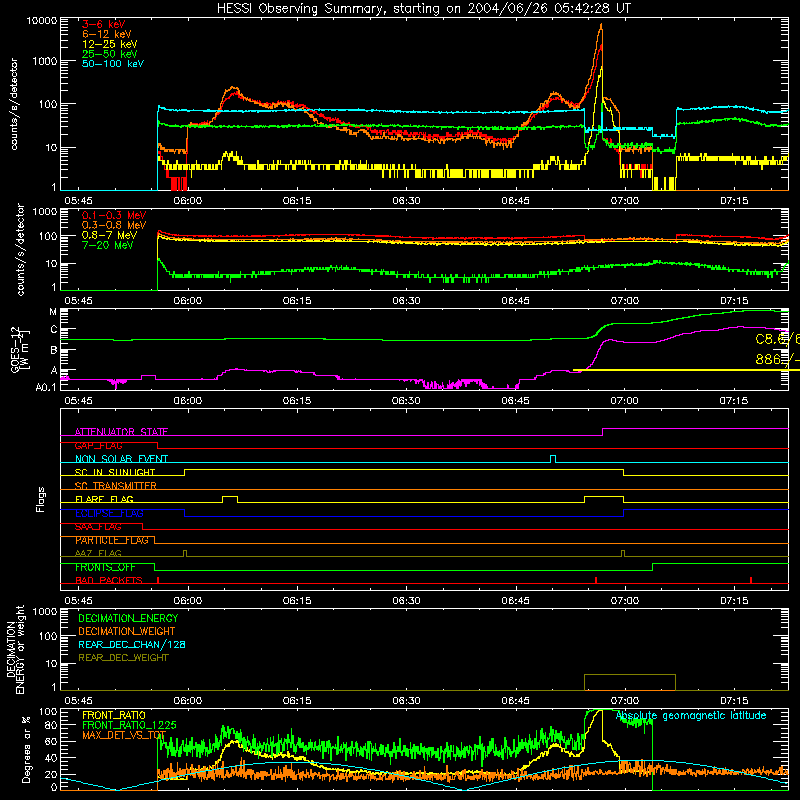Viewport: 800px width, 800px height.
Task: Click the 07:00 time tick under the keV panel
Action: [624, 201]
